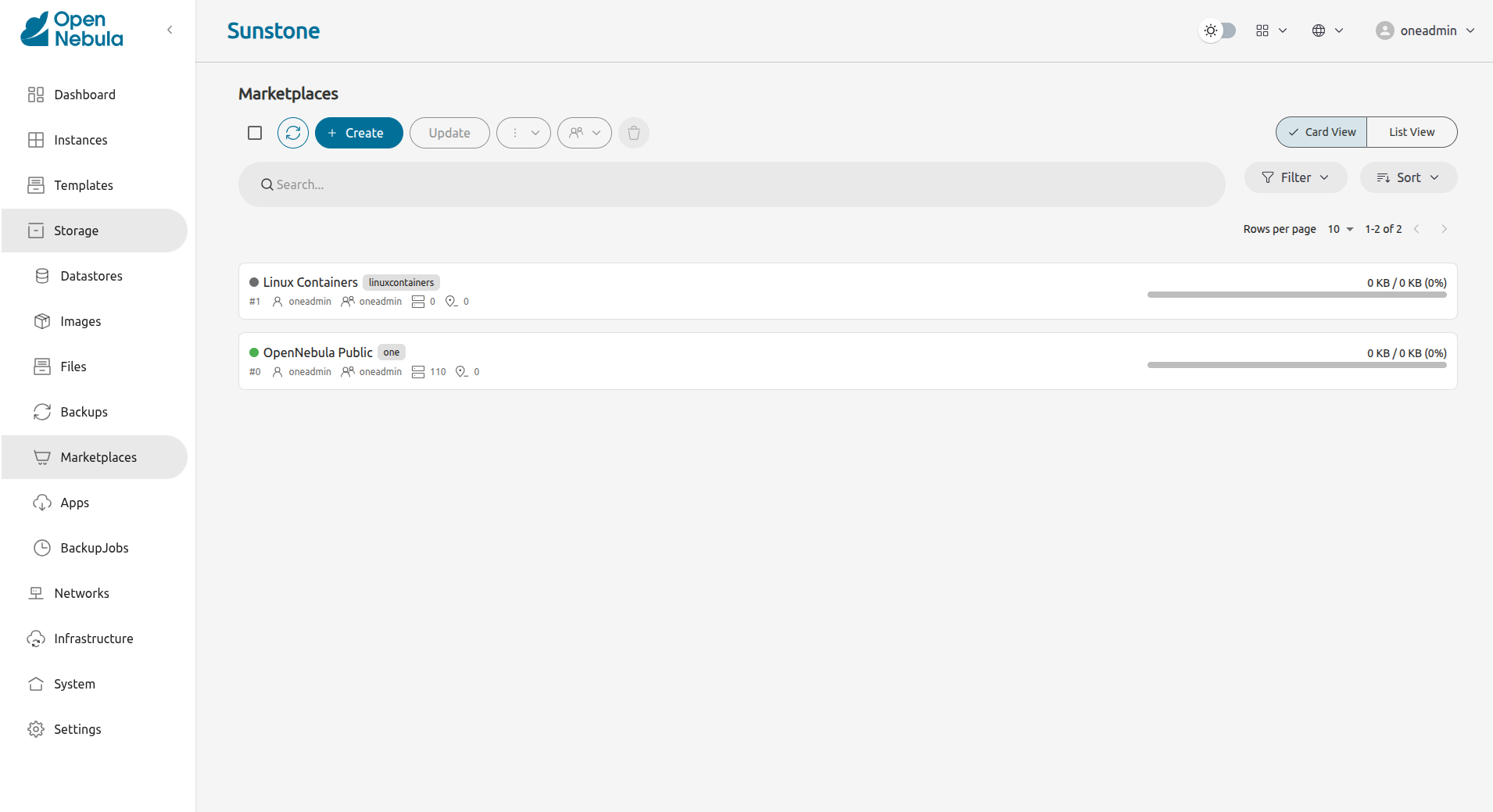The height and width of the screenshot is (812, 1493).
Task: Expand the Sort options dropdown
Action: (x=1407, y=177)
